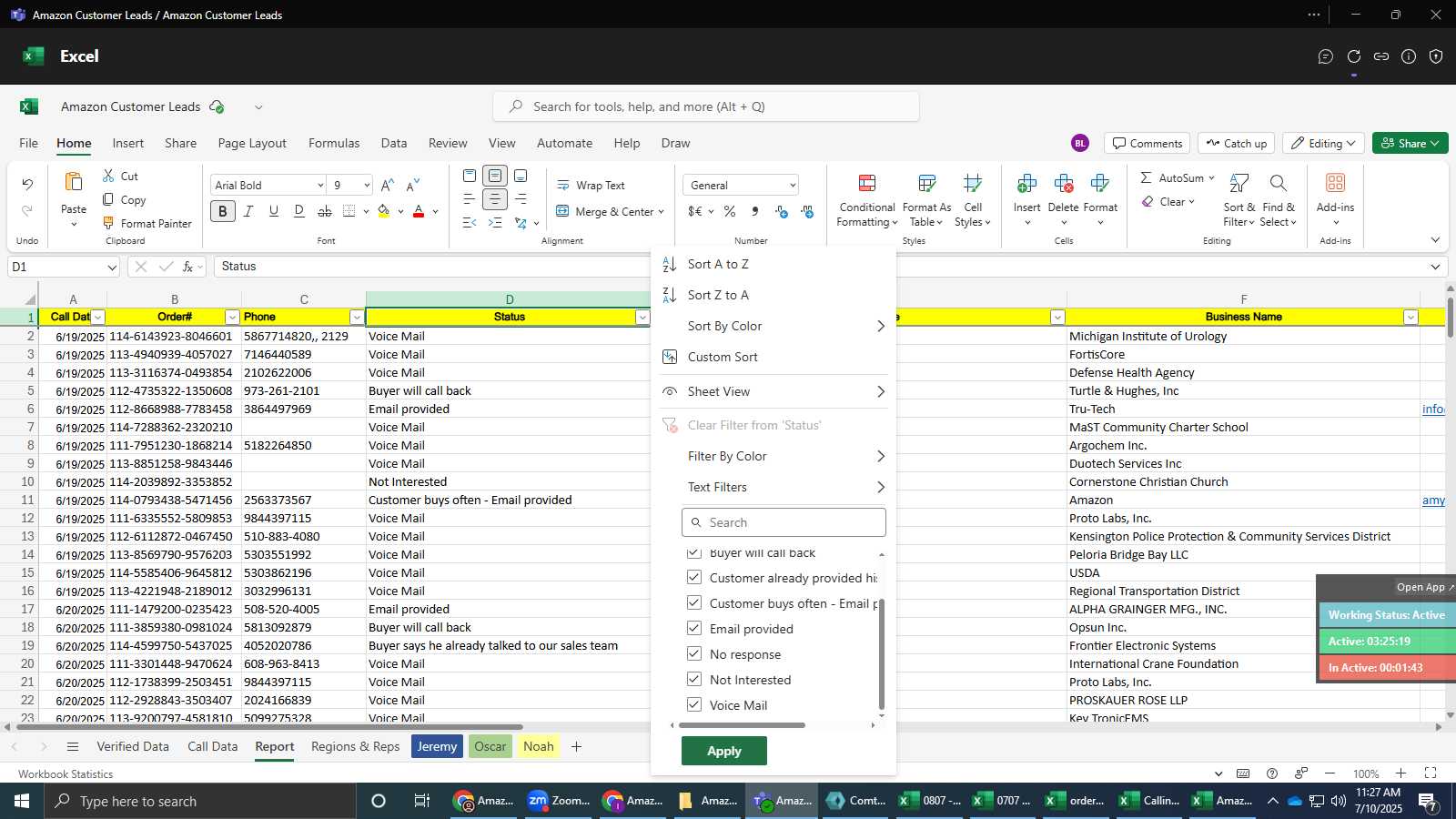Screen dimensions: 1456x819
Task: Apply Underline formatting
Action: pyautogui.click(x=273, y=211)
